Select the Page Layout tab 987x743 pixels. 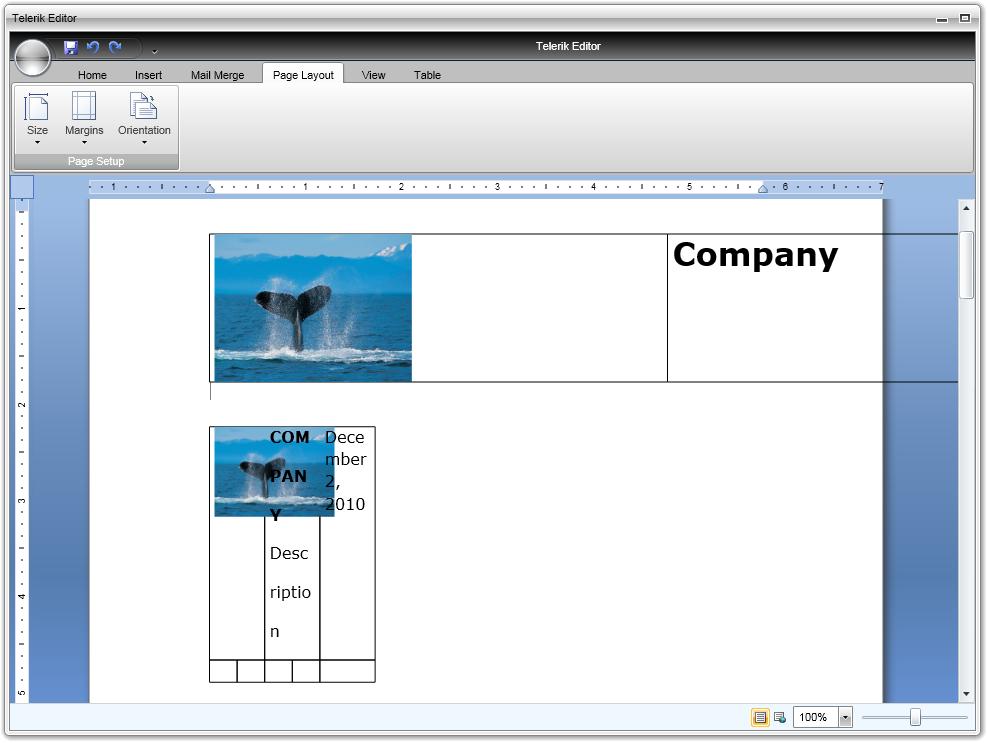(x=303, y=75)
